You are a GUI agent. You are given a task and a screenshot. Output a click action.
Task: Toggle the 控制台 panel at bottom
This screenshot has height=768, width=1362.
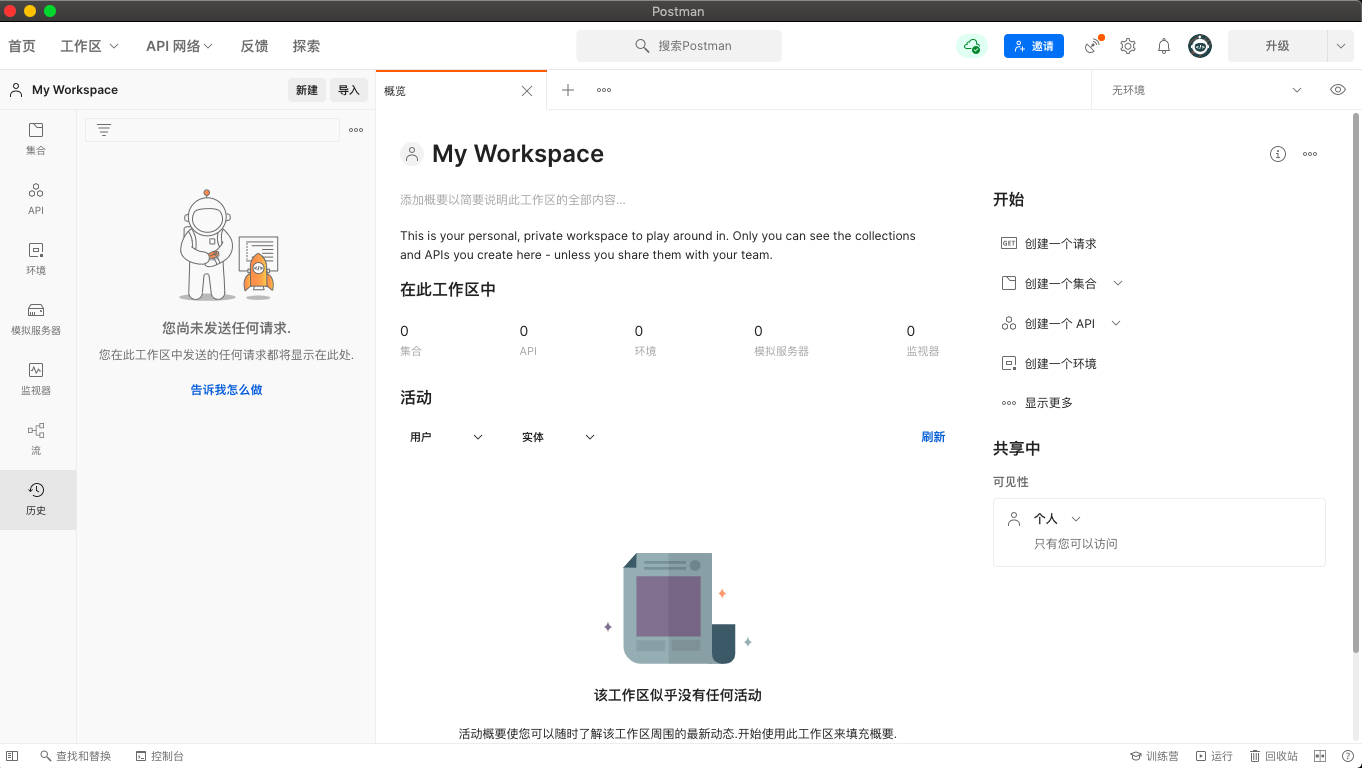(x=160, y=756)
